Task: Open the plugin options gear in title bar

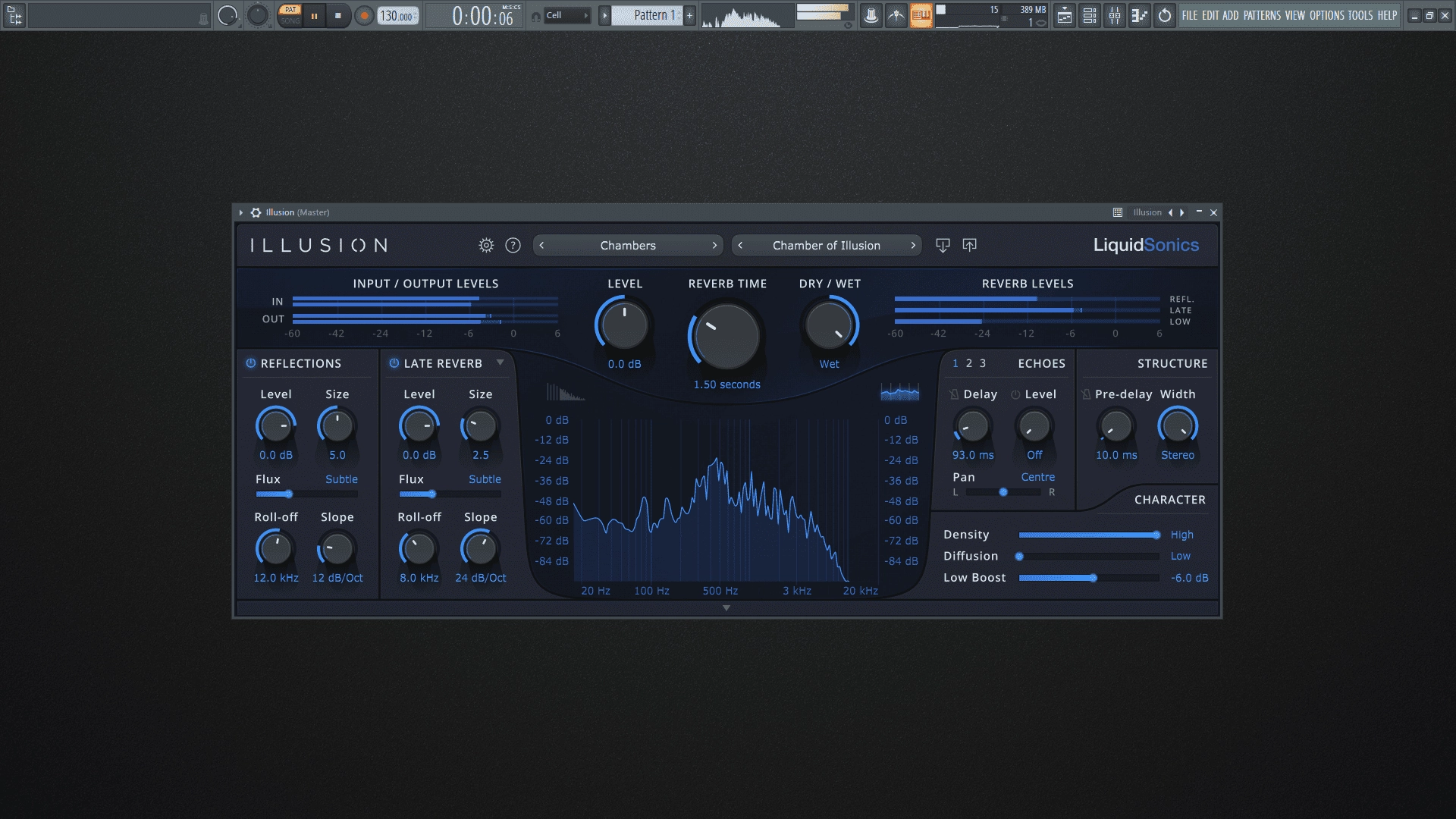Action: pyautogui.click(x=256, y=212)
